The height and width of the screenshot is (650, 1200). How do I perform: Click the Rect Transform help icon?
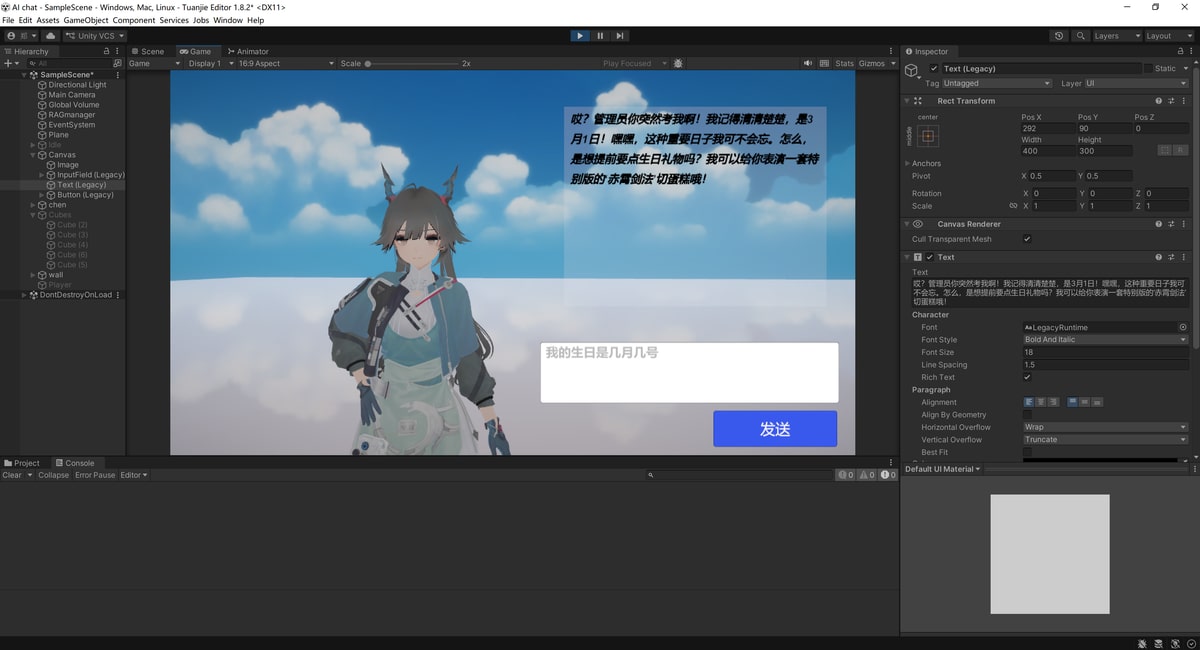coord(1159,101)
